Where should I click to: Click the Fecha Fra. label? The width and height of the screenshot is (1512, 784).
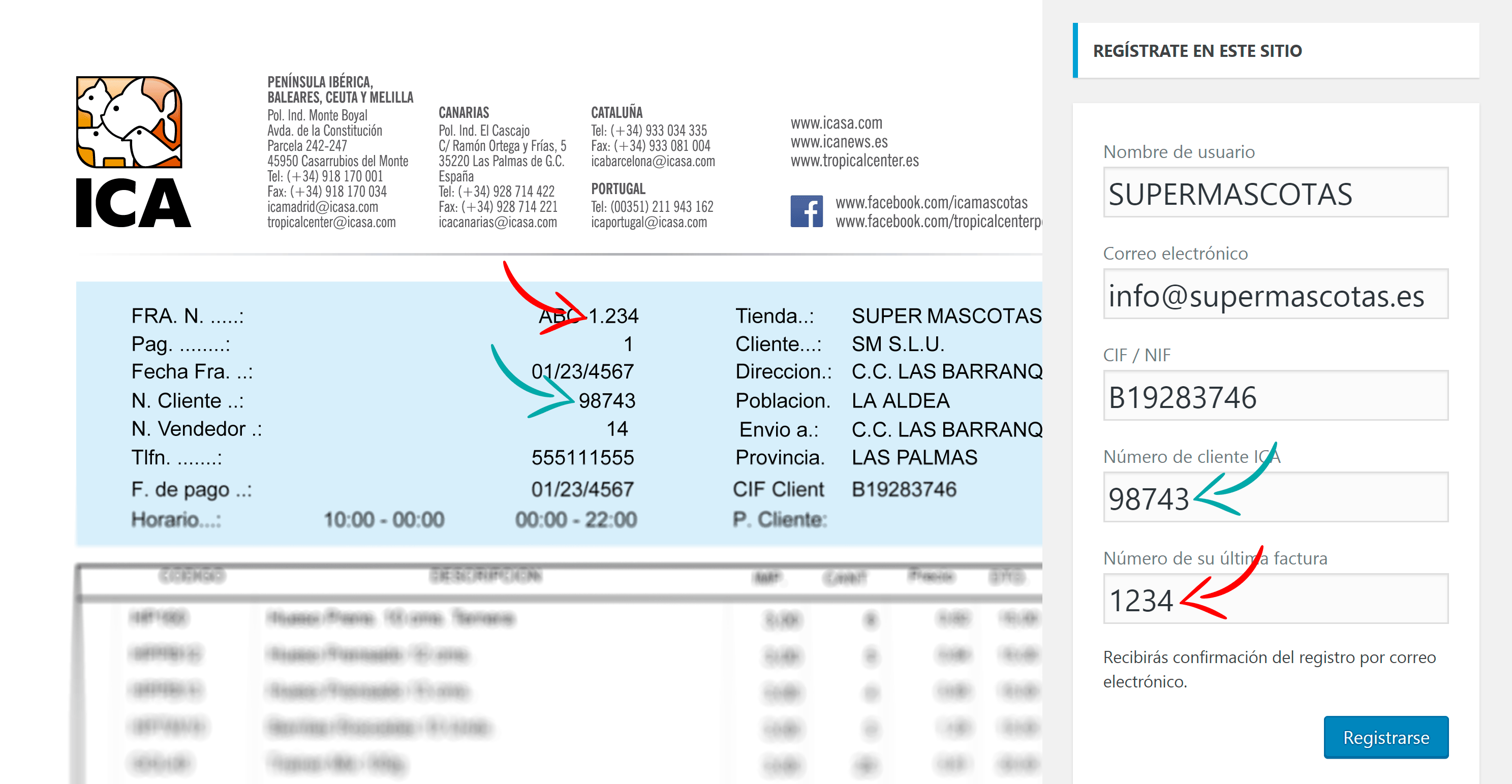coord(192,371)
